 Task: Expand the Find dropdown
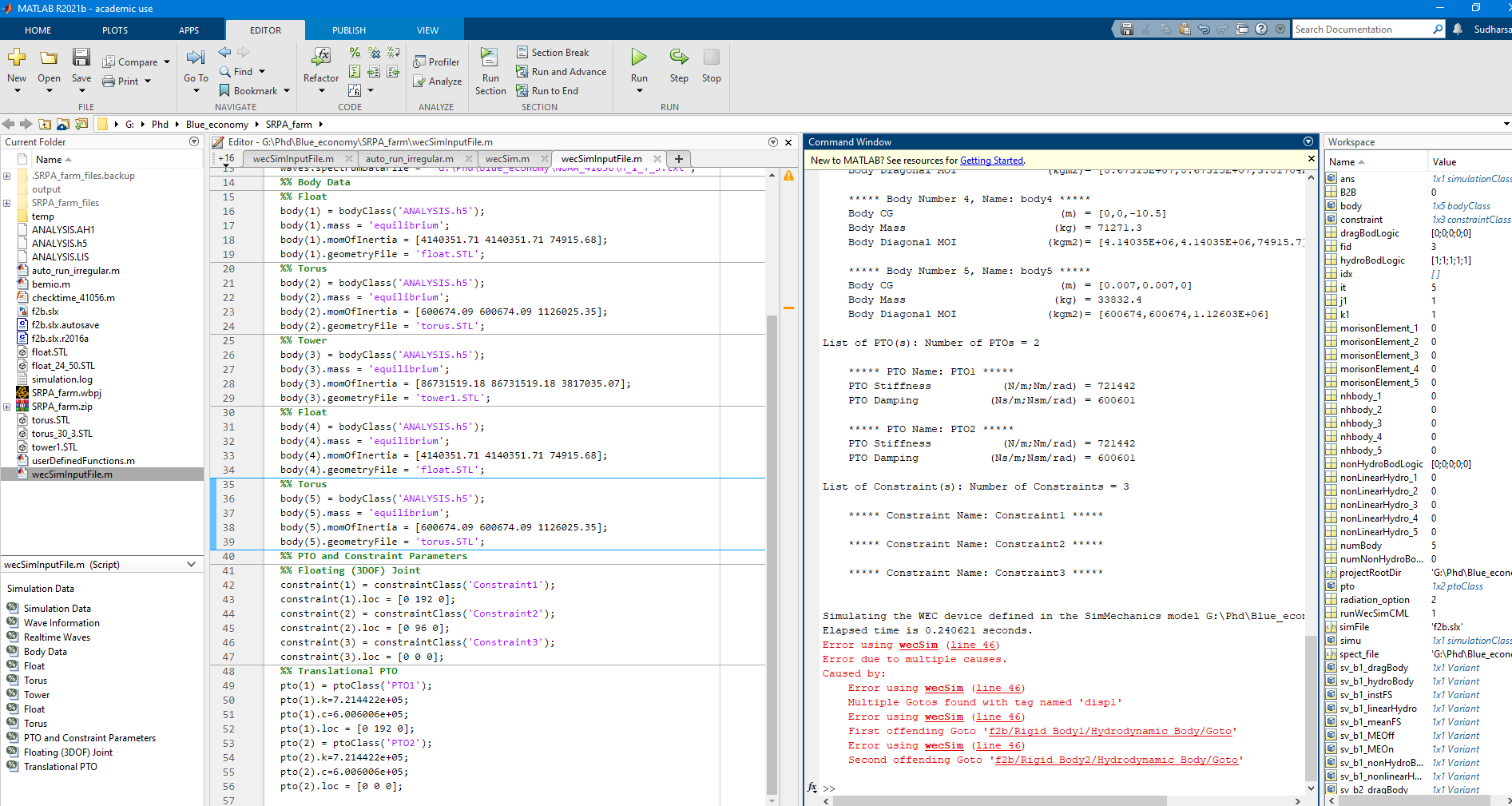point(261,71)
